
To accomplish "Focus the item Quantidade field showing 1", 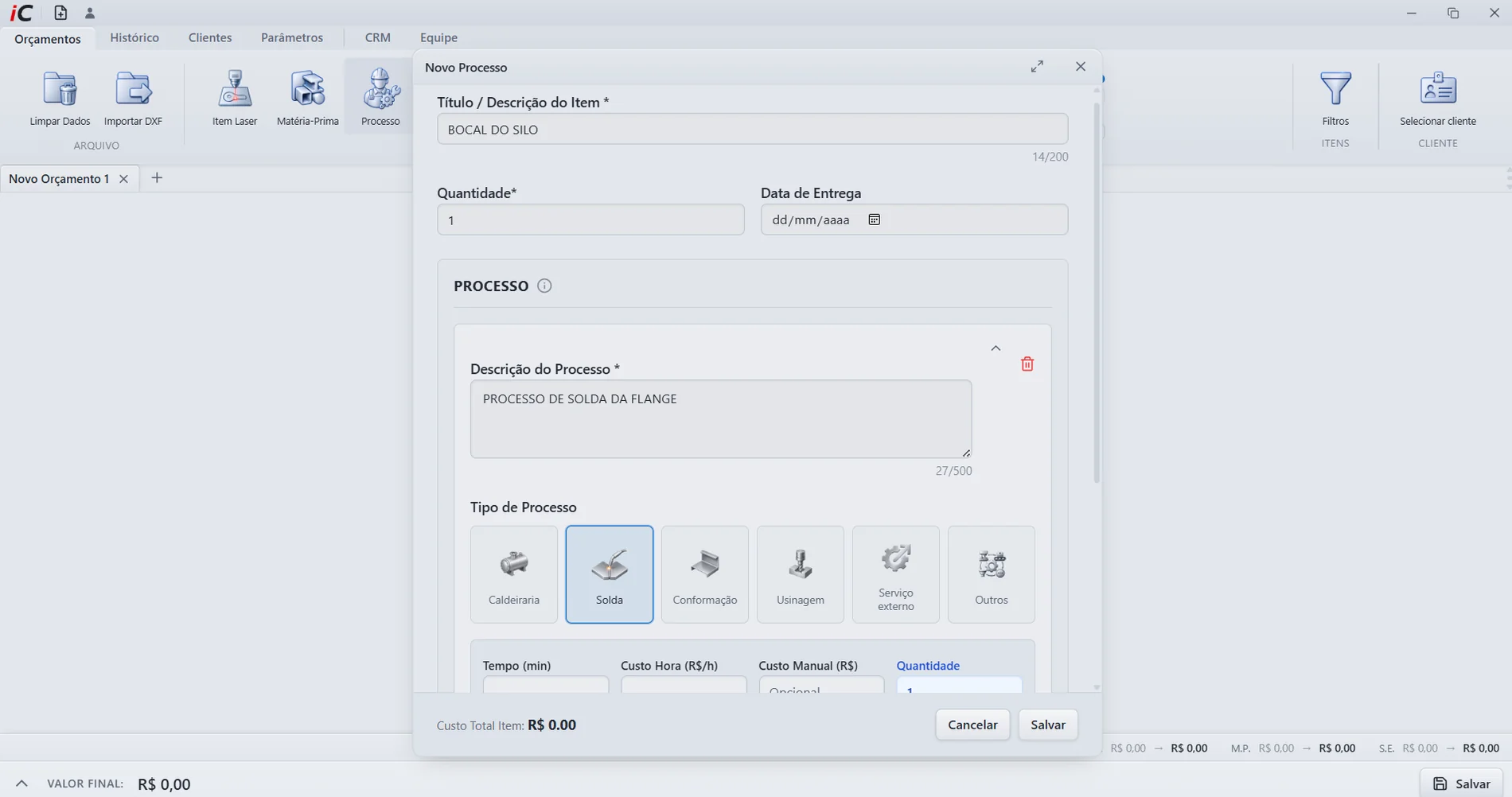I will [590, 220].
